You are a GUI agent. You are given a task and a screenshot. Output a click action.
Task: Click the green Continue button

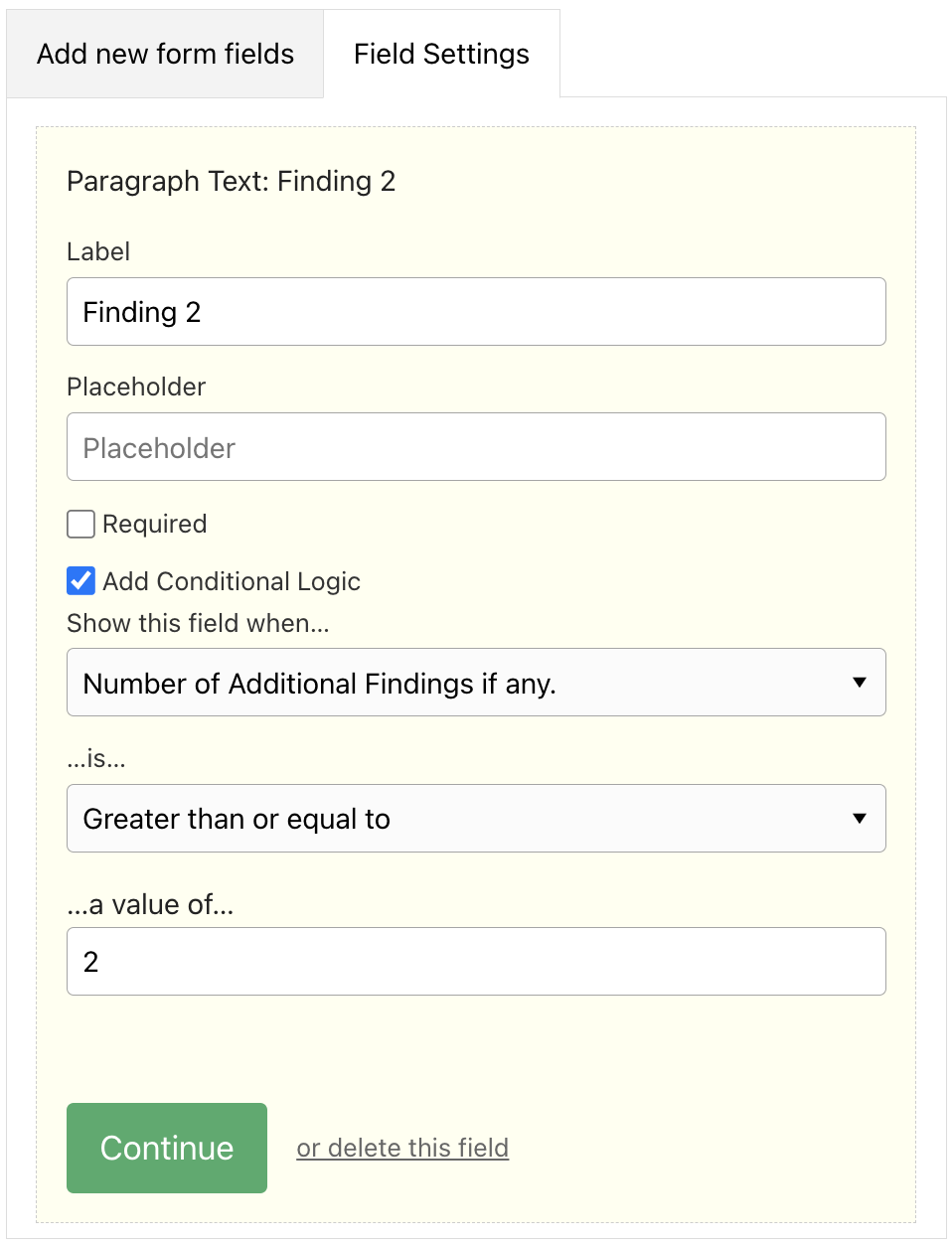click(167, 1148)
